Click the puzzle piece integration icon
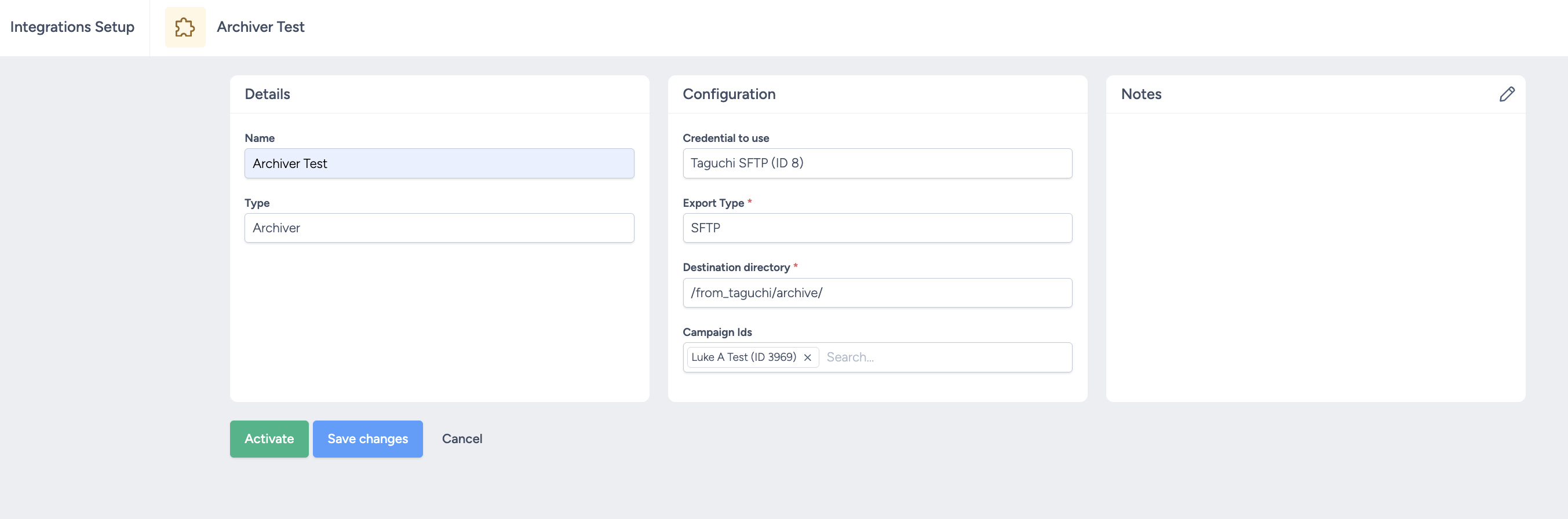This screenshot has width=1568, height=519. tap(185, 27)
